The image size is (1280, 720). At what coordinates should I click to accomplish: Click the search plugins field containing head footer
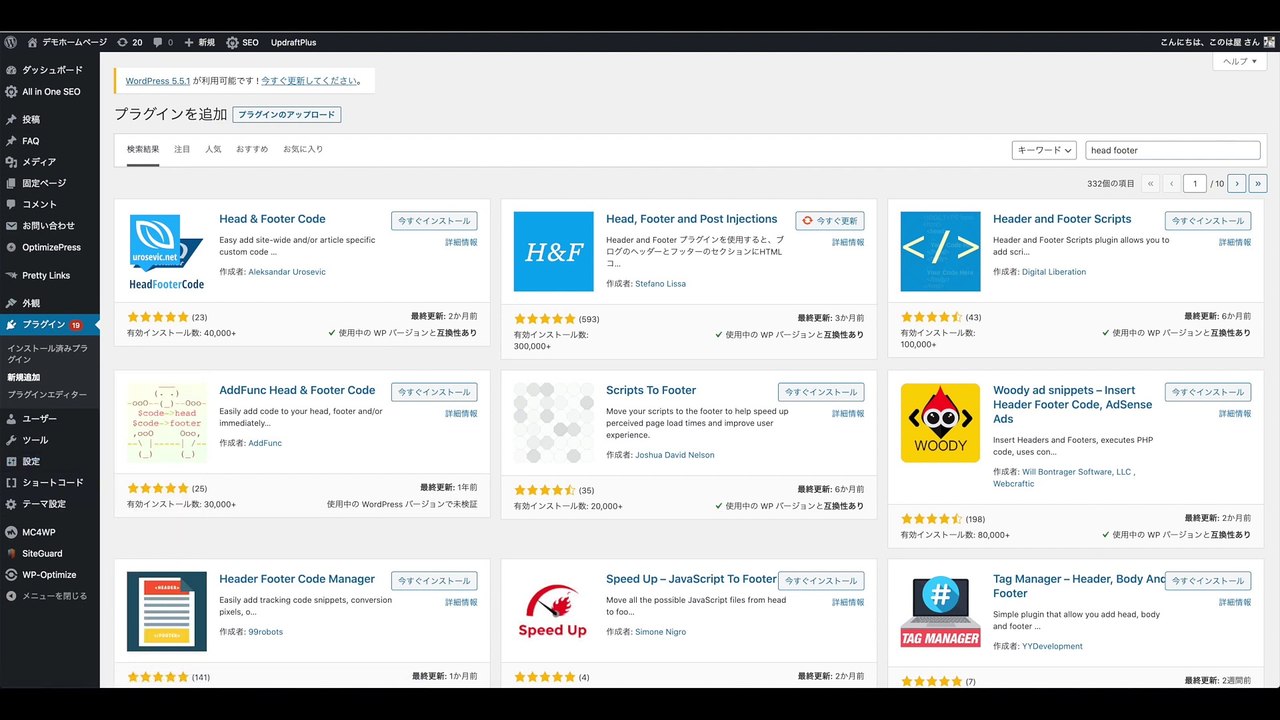[x=1173, y=150]
